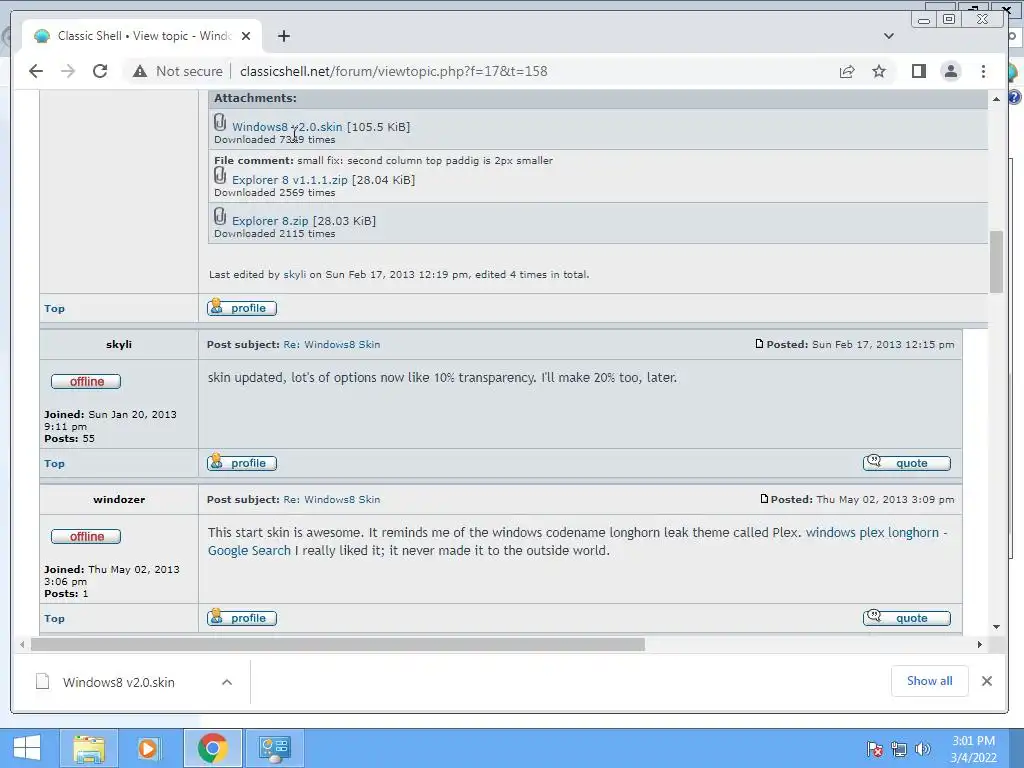
Task: Open File Explorer from taskbar
Action: (89, 748)
